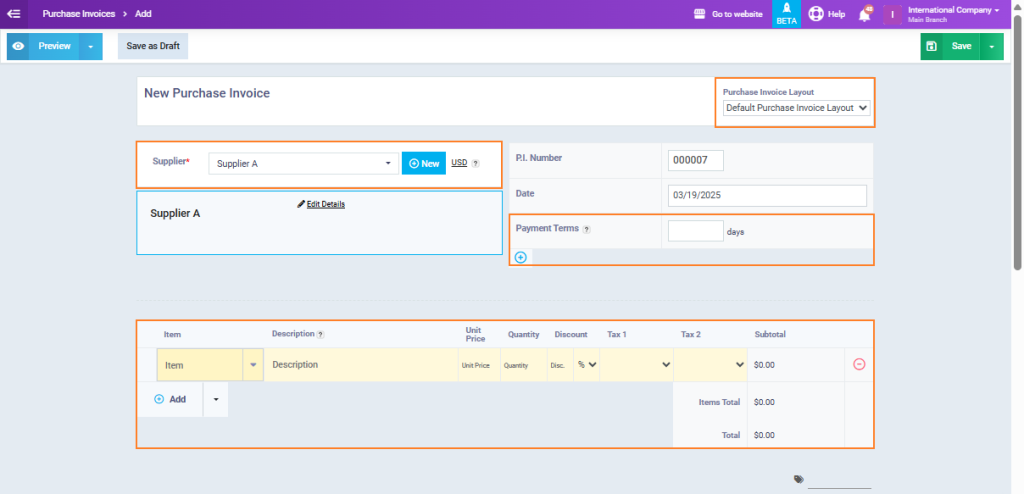Click the field next to the tag icon
Screen dimensions: 1024x494
pos(839,482)
